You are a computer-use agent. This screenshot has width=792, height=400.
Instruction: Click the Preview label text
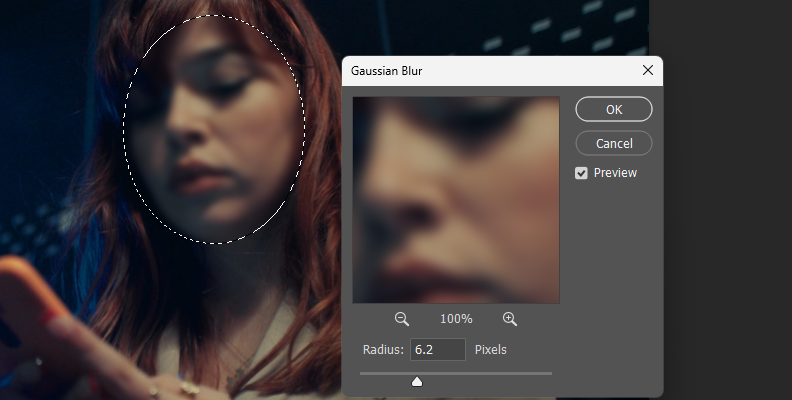(615, 173)
